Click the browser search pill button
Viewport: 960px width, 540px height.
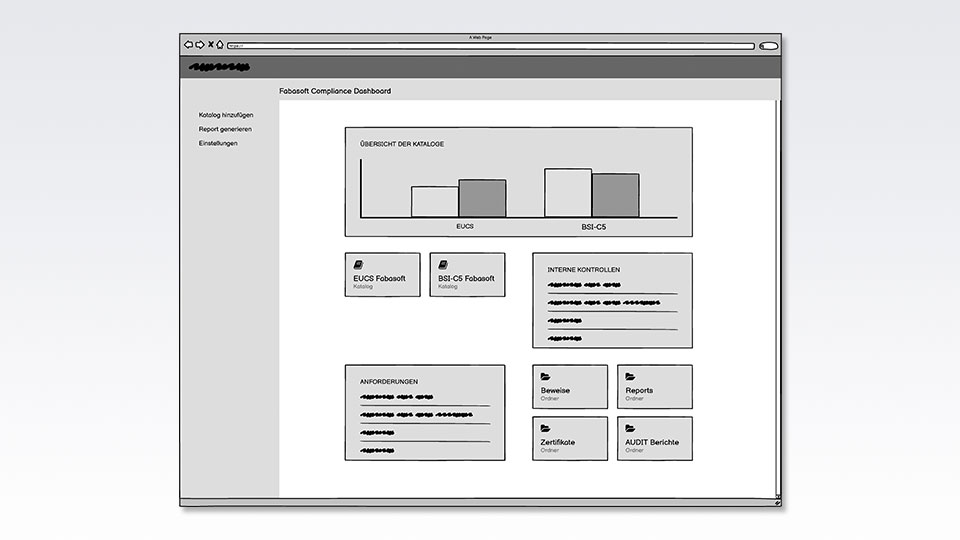768,46
